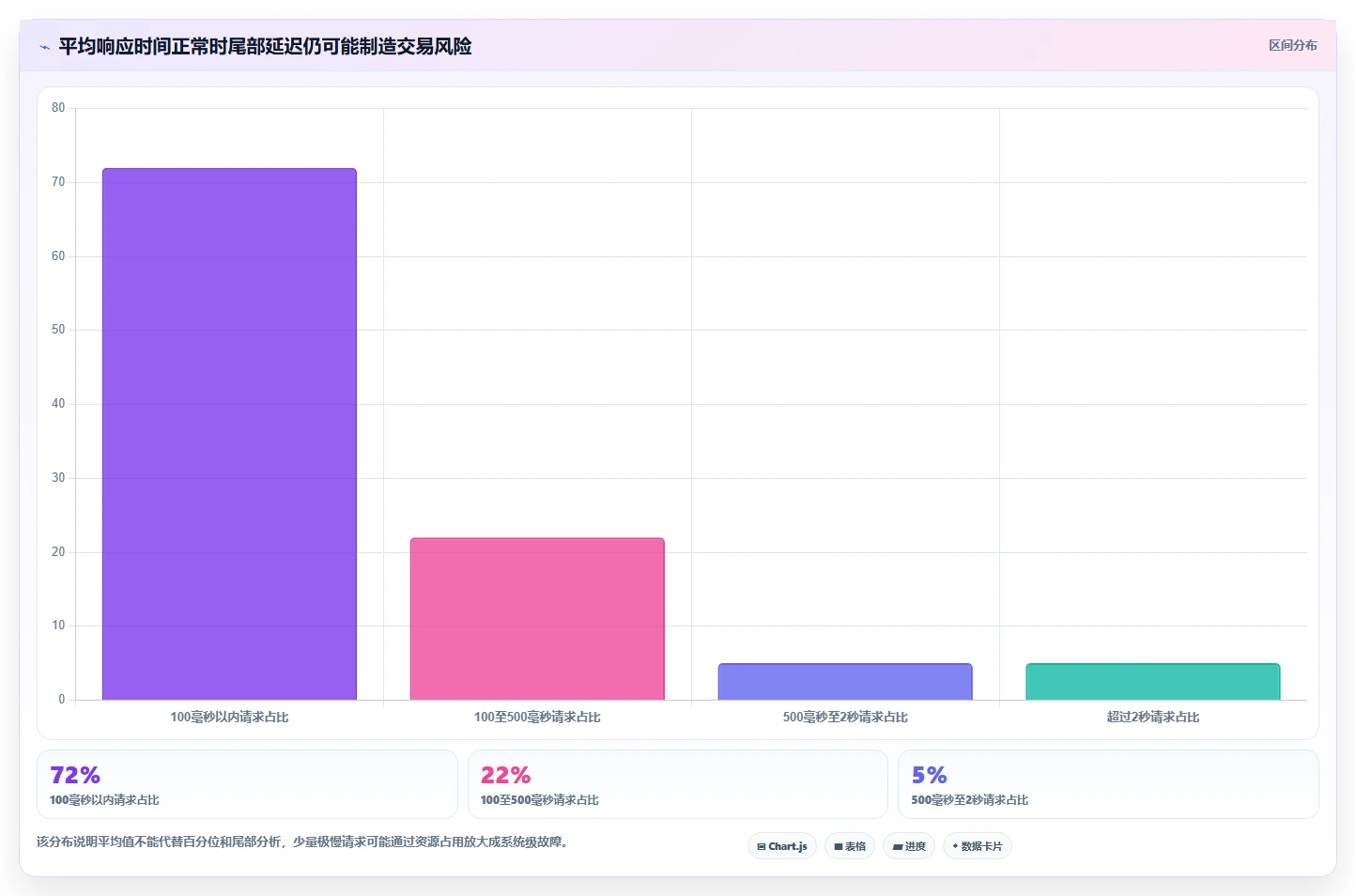The height and width of the screenshot is (896, 1356).
Task: Click the teal 超过2秒 bar
Action: click(x=1153, y=682)
